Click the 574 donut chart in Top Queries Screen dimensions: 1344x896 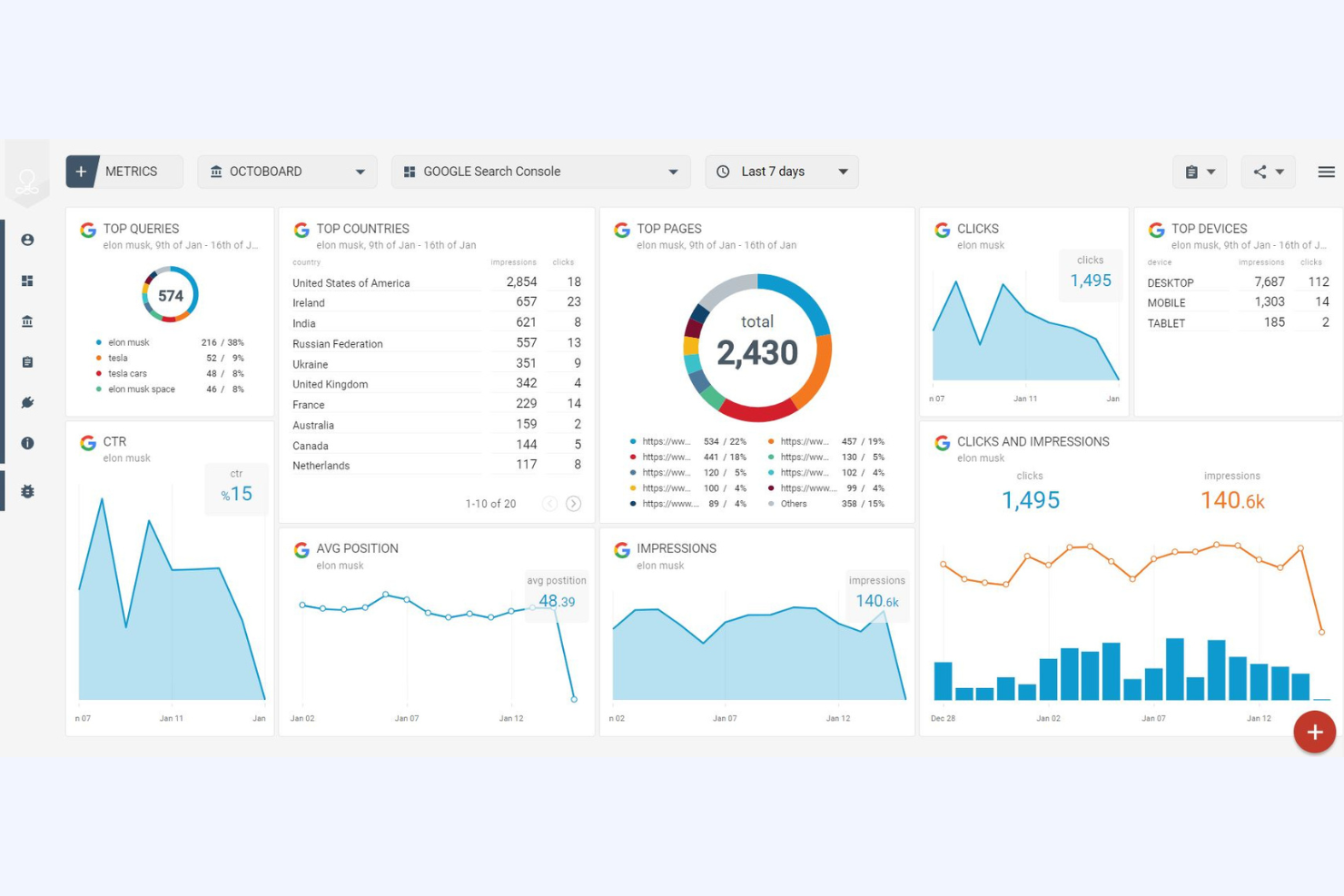(x=170, y=295)
